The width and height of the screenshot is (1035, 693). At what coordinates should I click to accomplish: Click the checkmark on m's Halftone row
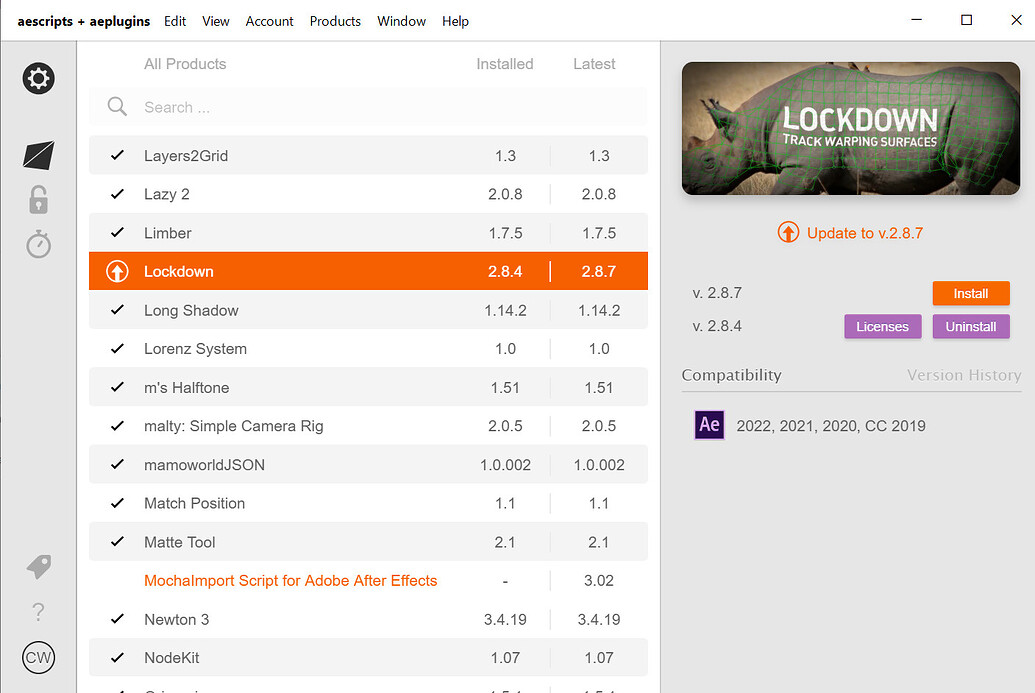[x=117, y=387]
